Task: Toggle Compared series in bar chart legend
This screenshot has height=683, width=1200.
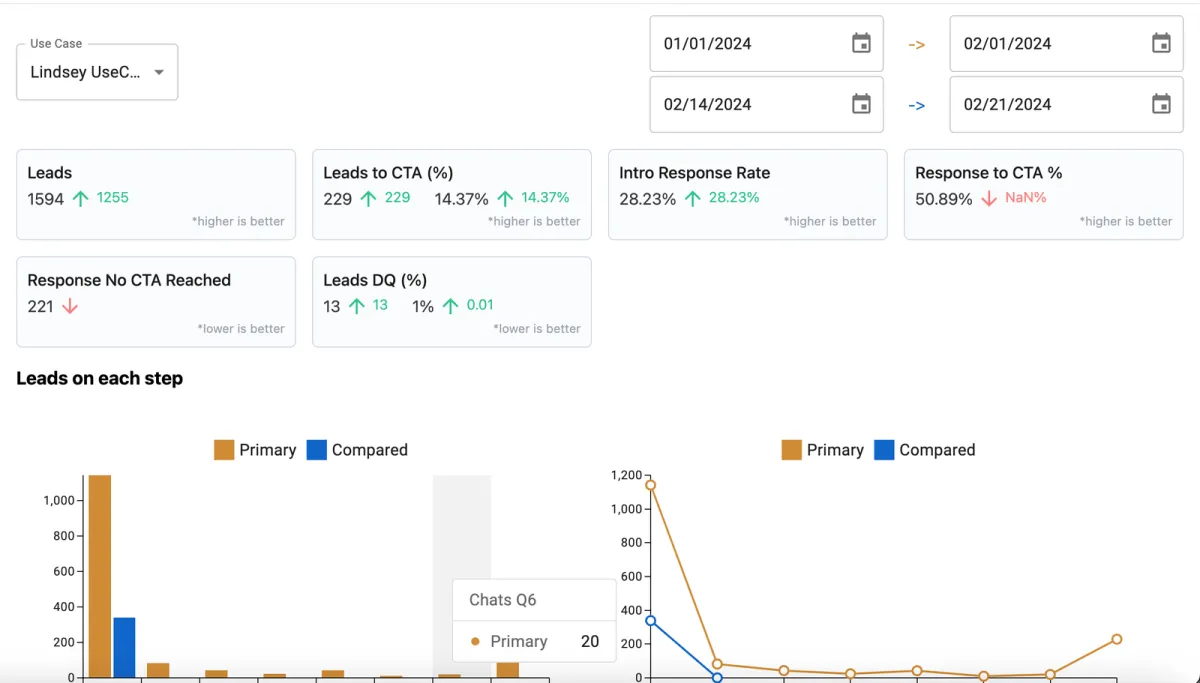Action: pos(357,450)
